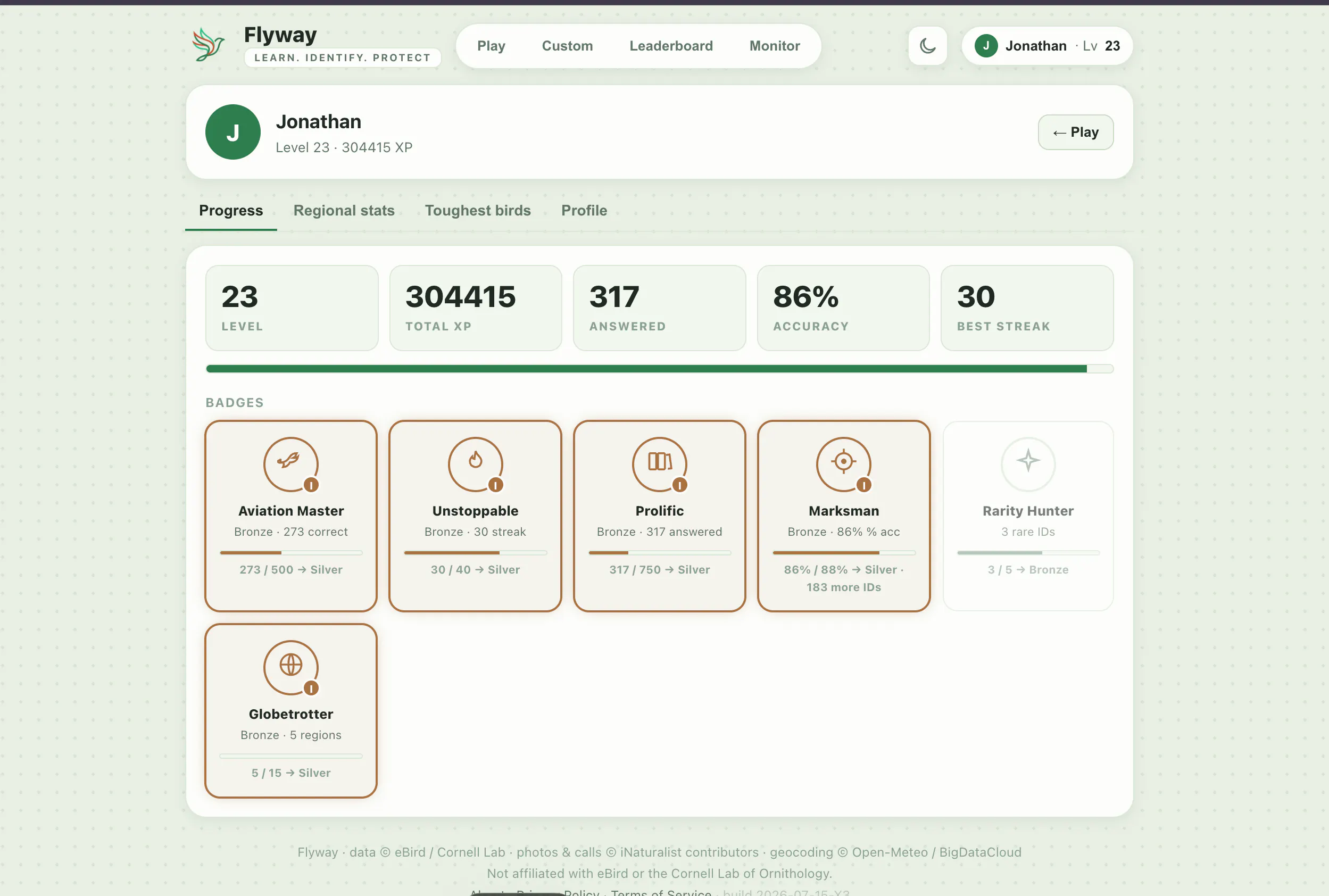Click the tier marker on Marksman badge
The width and height of the screenshot is (1329, 896).
pyautogui.click(x=863, y=485)
